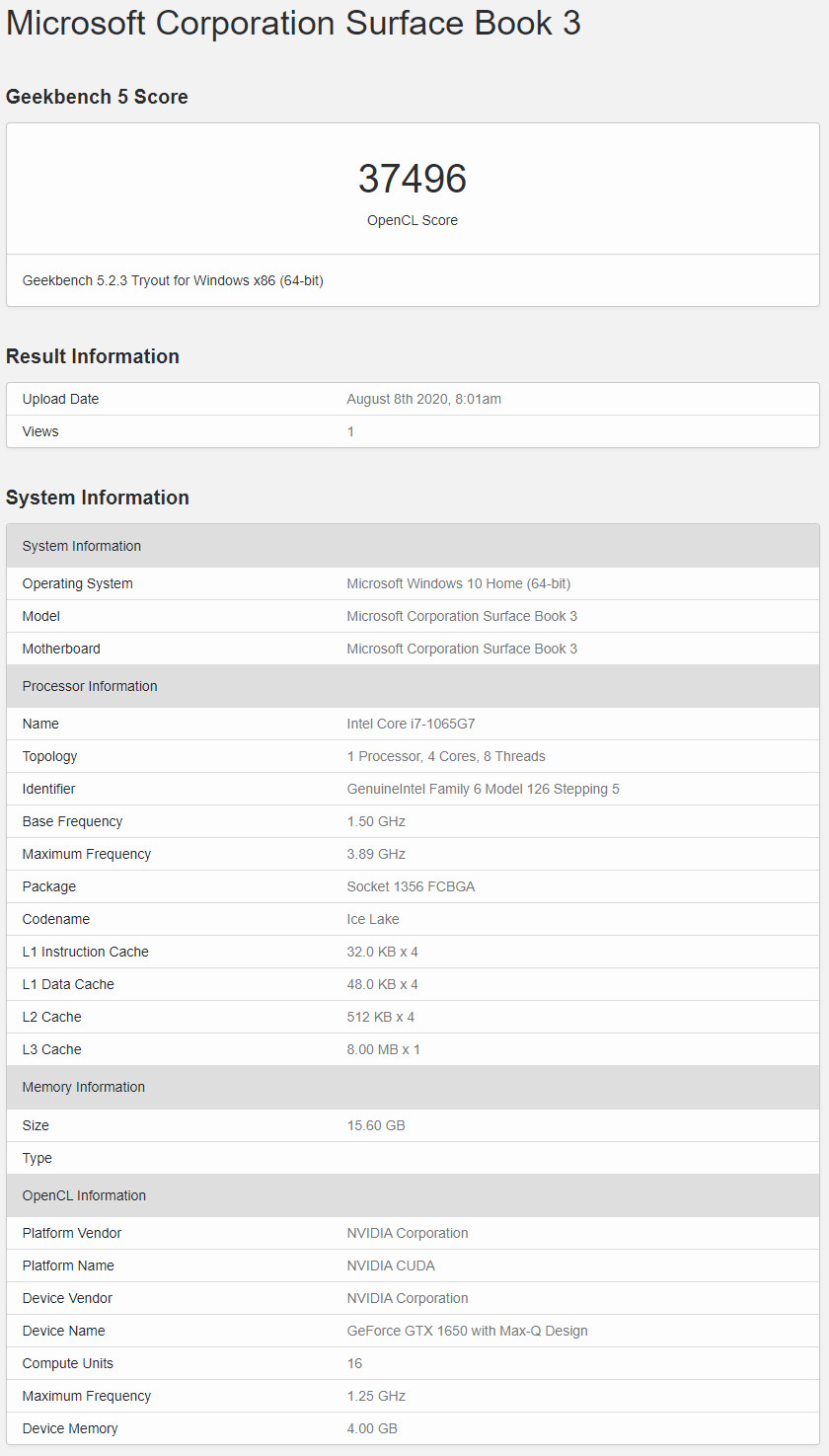Select the Geekbench 5 Score heading
Image resolution: width=829 pixels, height=1456 pixels.
click(97, 97)
